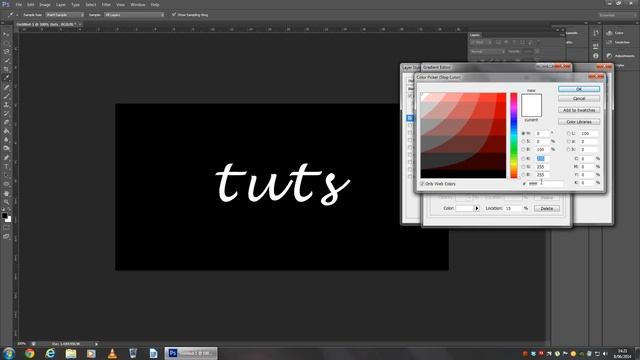Open Internet Explorer from taskbar
This screenshot has height=360, width=640.
point(50,353)
